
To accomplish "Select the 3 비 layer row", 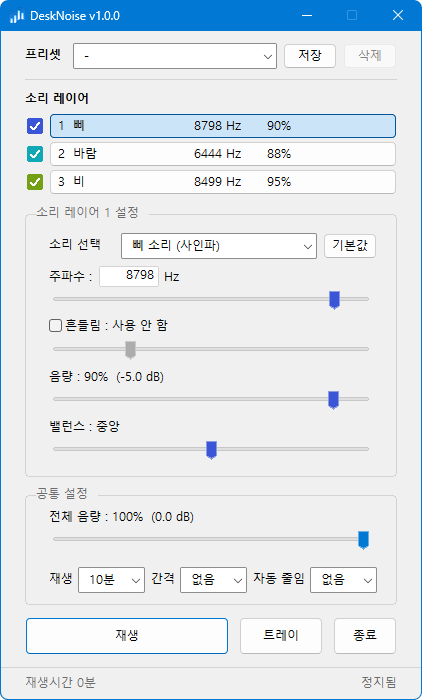I will point(223,182).
